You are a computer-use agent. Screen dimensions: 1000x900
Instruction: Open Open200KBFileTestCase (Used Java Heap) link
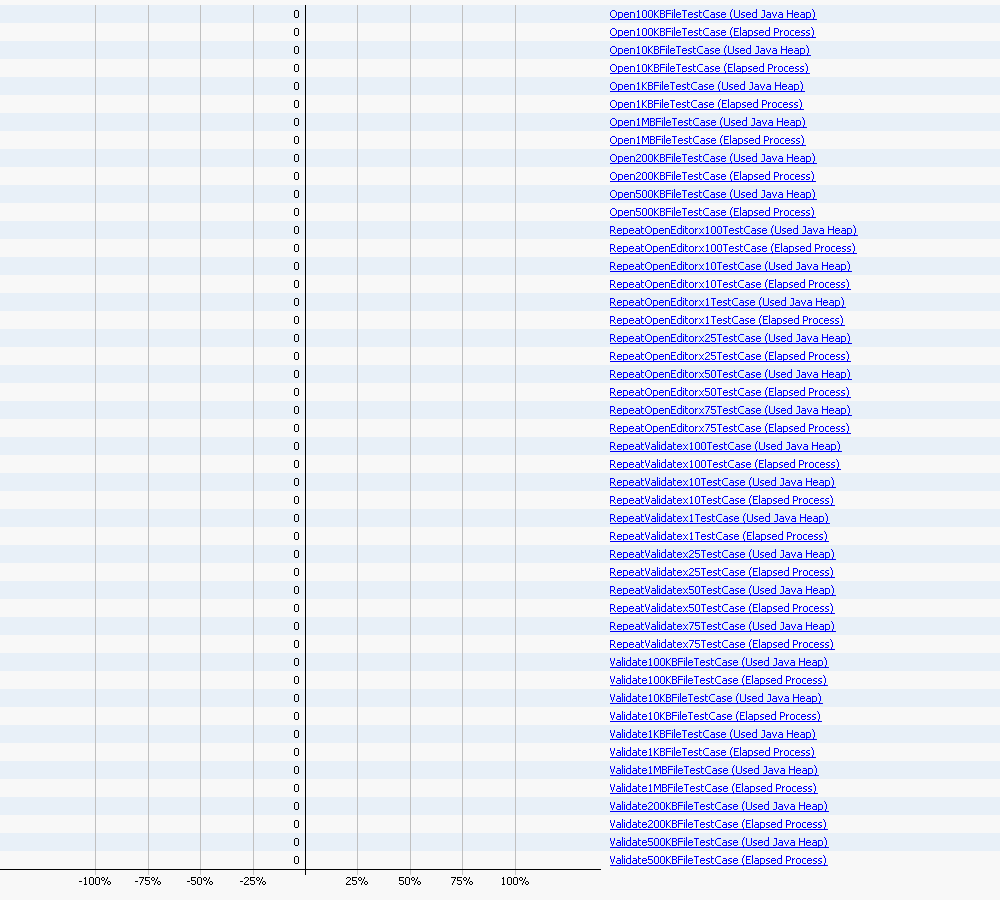pos(712,158)
